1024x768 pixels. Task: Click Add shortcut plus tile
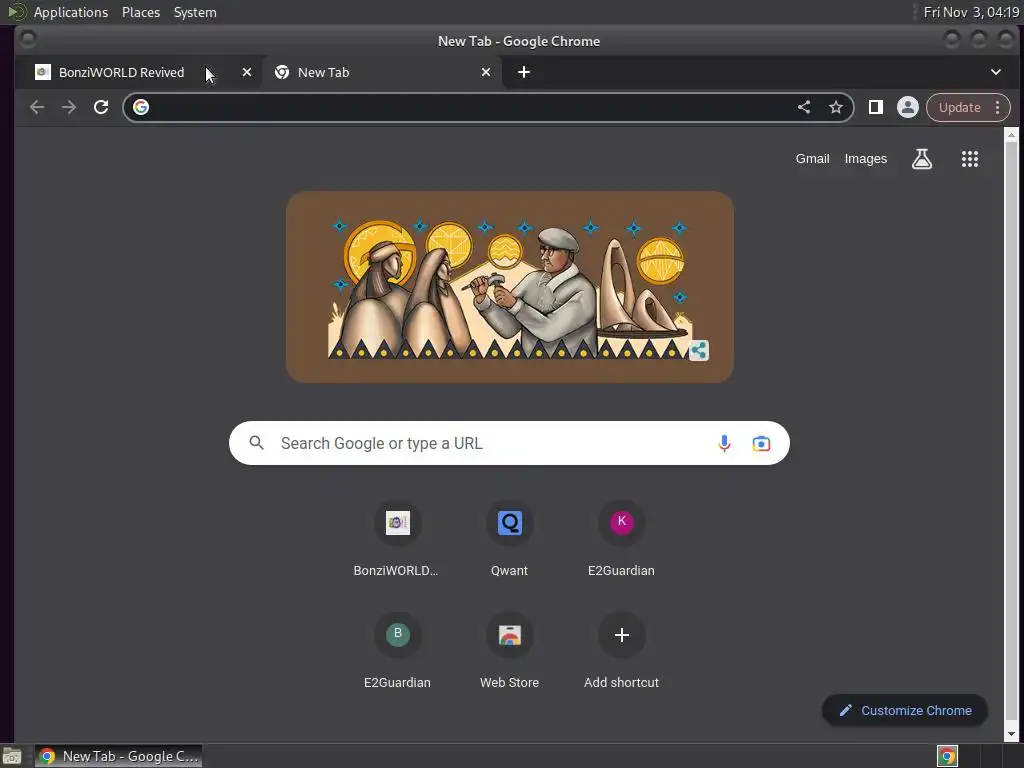[x=621, y=650]
